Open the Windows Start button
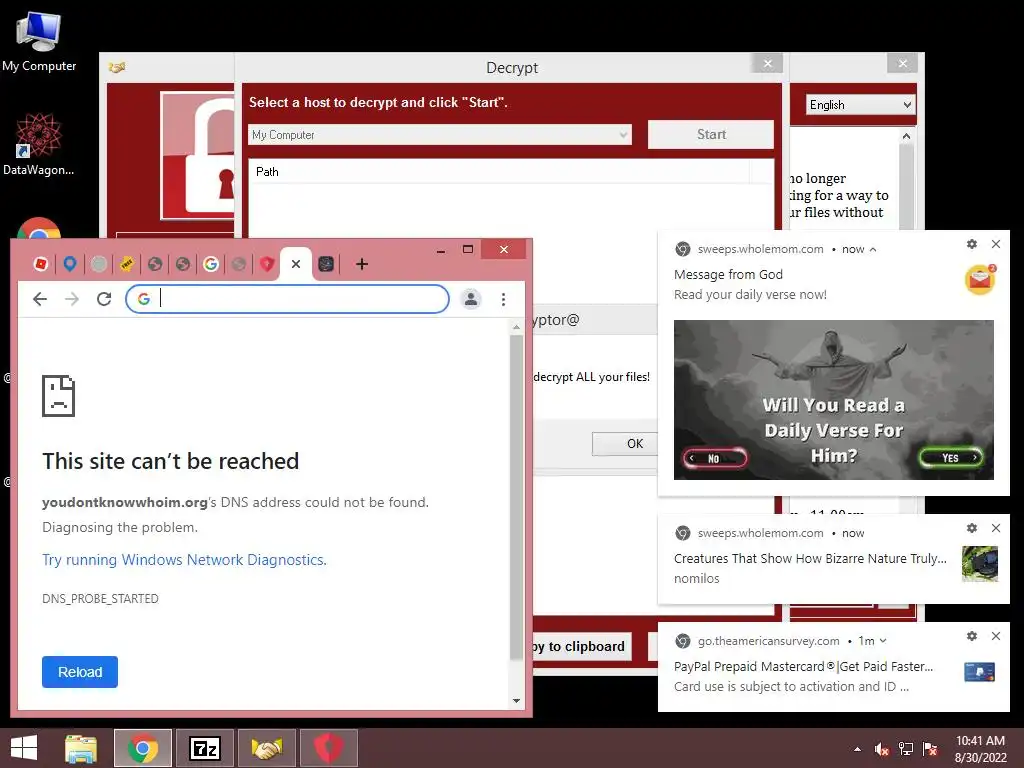This screenshot has height=768, width=1024. 24,748
